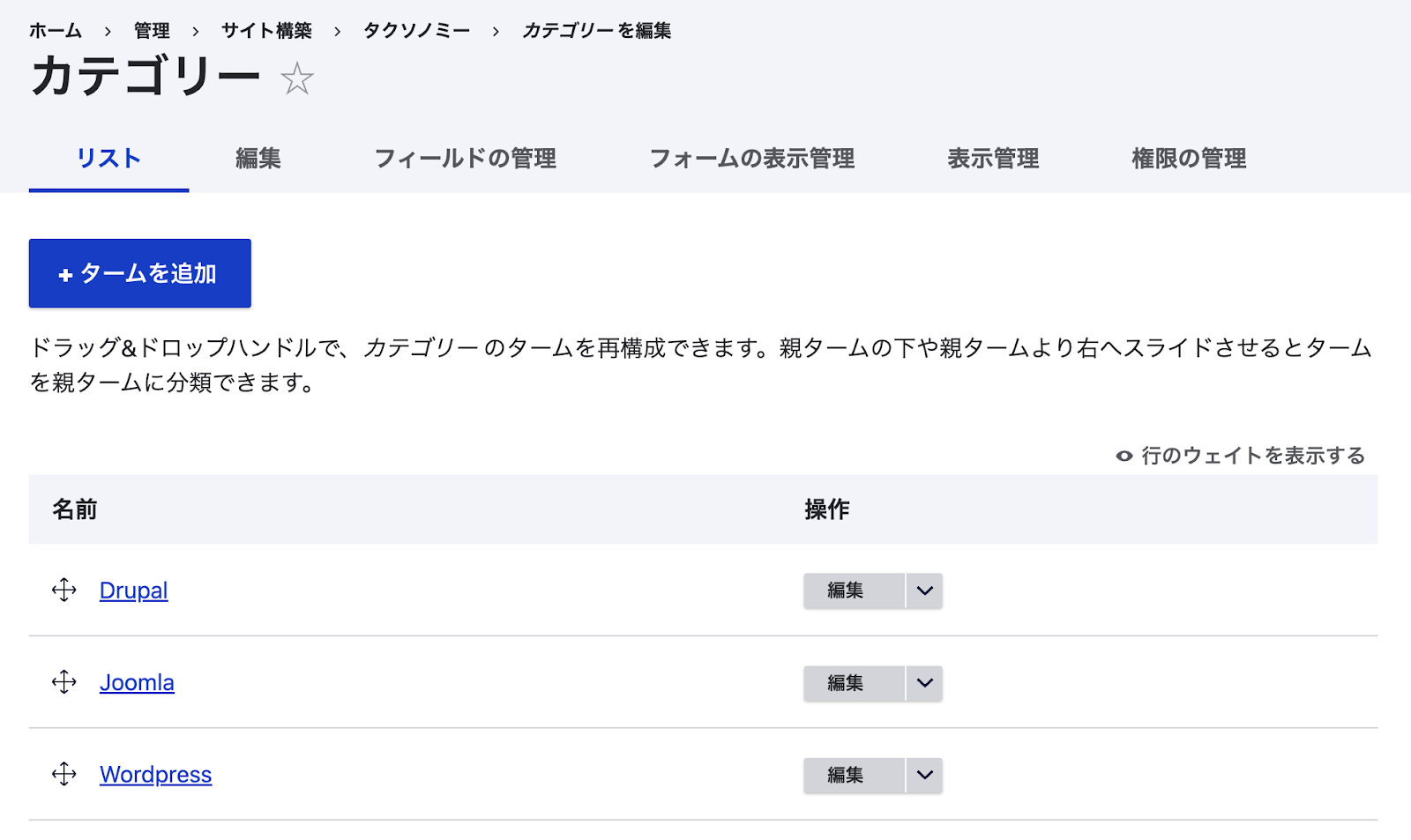
Task: Expand the action dropdown for Joomla
Action: click(923, 683)
